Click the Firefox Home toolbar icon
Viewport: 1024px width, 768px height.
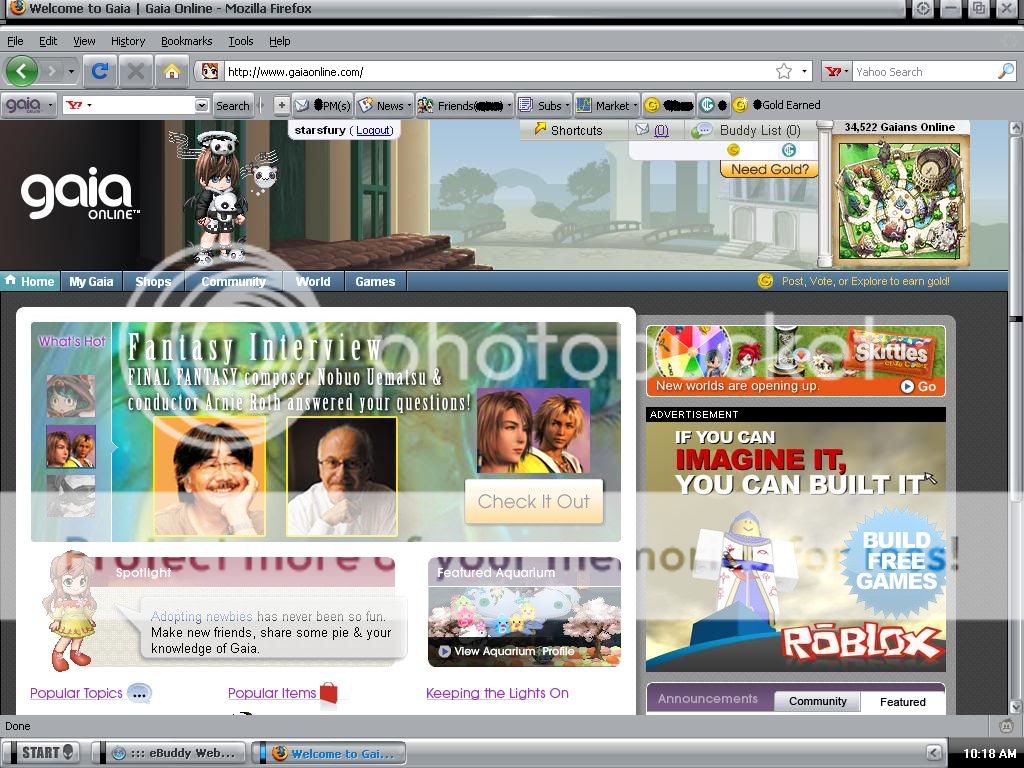coord(172,71)
